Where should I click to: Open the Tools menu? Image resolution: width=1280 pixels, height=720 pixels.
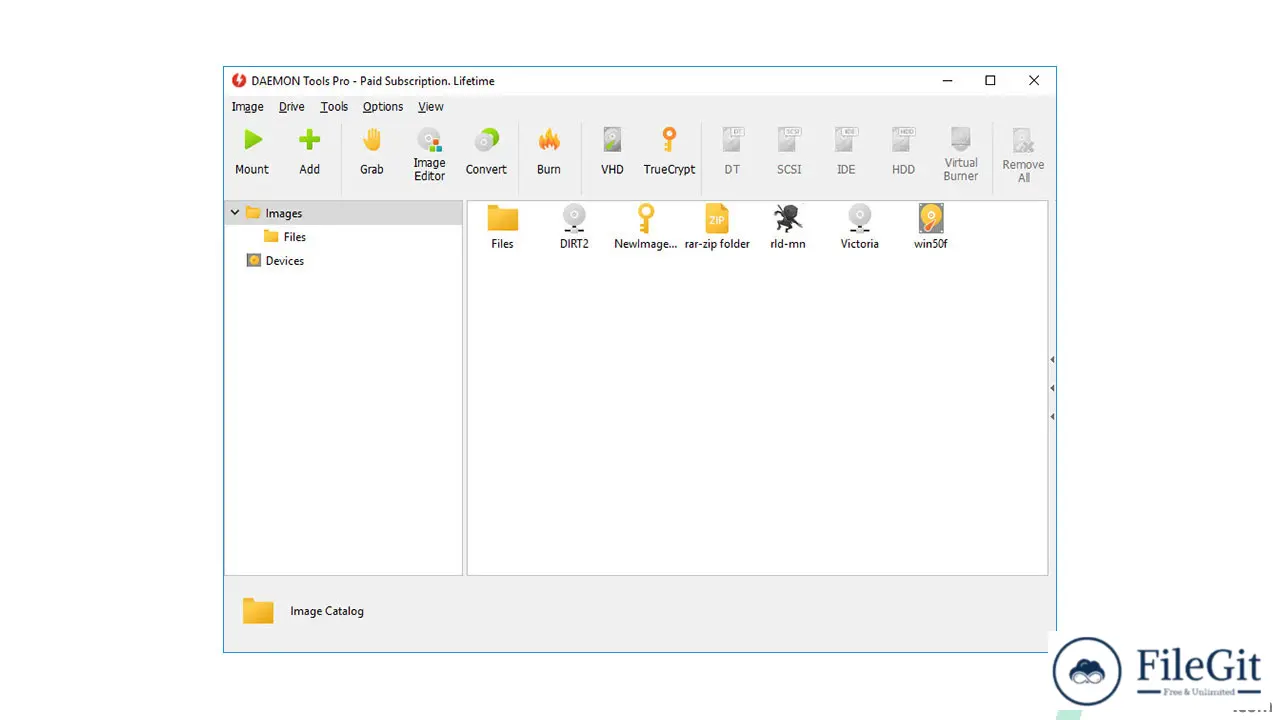(x=334, y=107)
